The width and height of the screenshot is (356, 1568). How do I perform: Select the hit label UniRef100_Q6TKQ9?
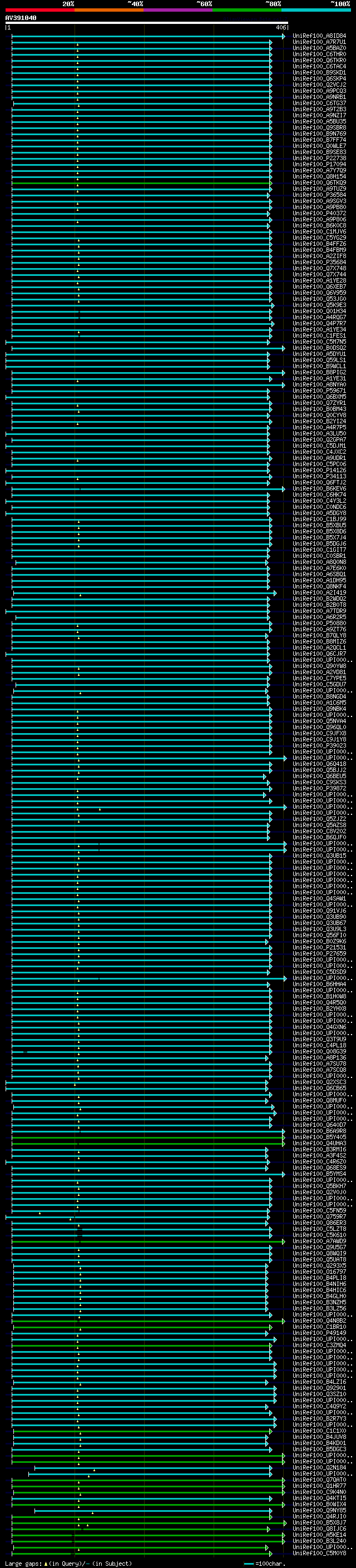click(x=319, y=182)
